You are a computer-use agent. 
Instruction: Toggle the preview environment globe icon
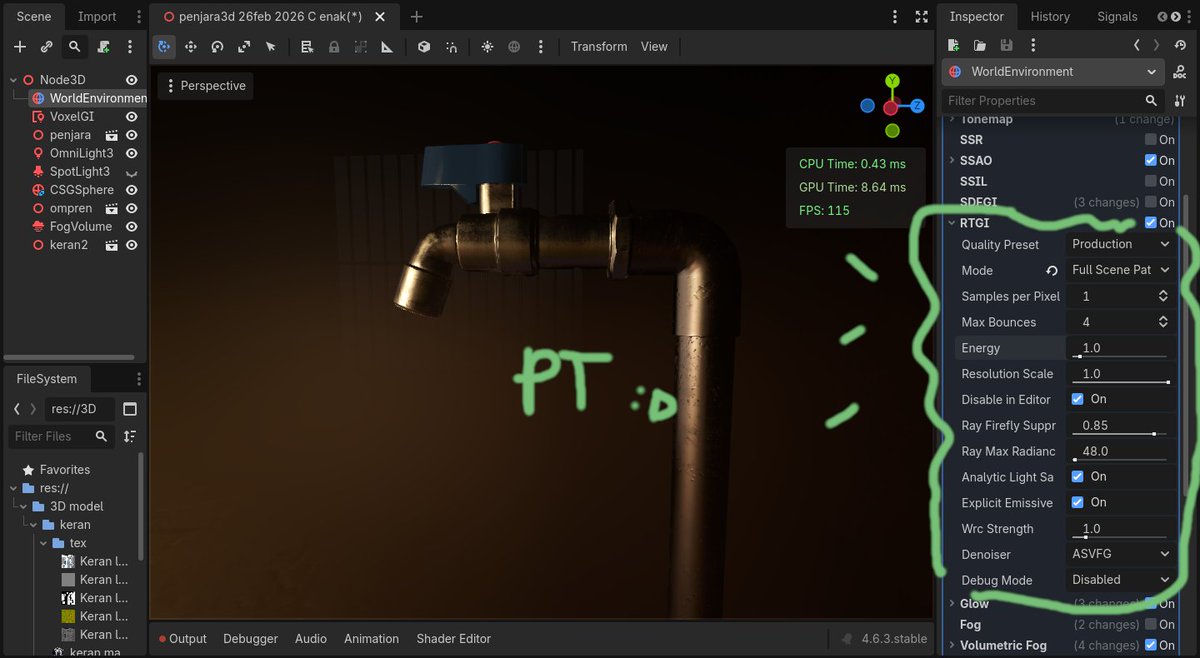click(x=514, y=47)
